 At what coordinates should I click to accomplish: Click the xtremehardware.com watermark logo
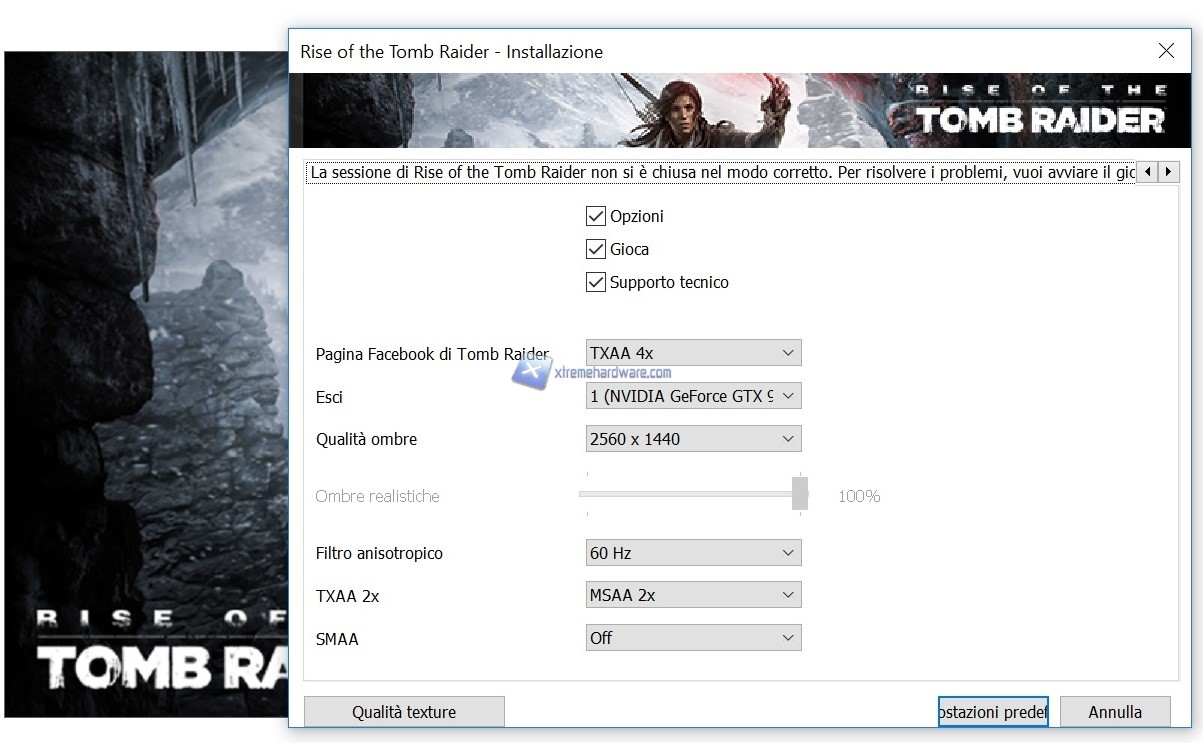[592, 372]
